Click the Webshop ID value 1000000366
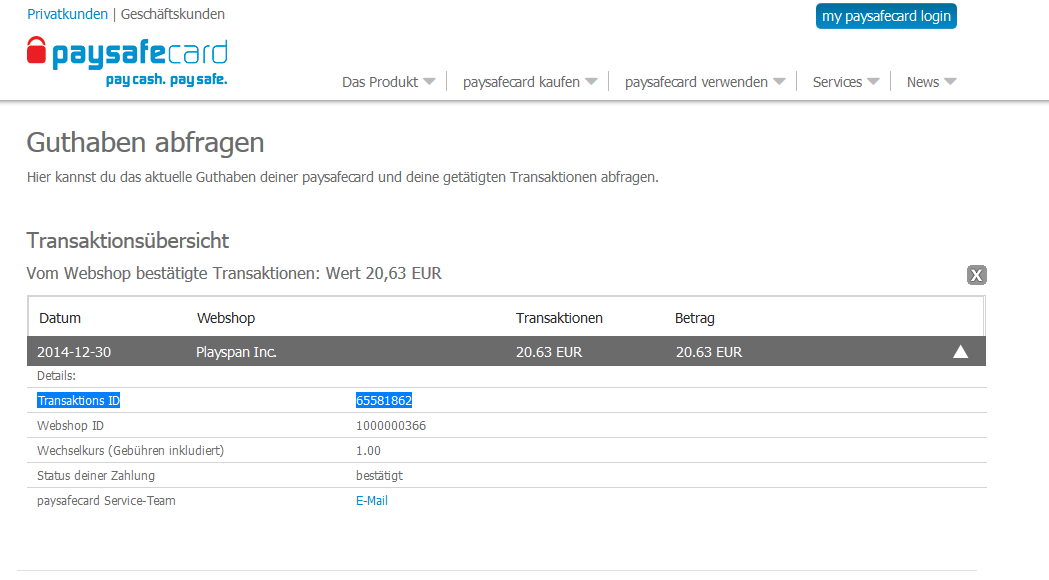The width and height of the screenshot is (1049, 580). tap(391, 425)
